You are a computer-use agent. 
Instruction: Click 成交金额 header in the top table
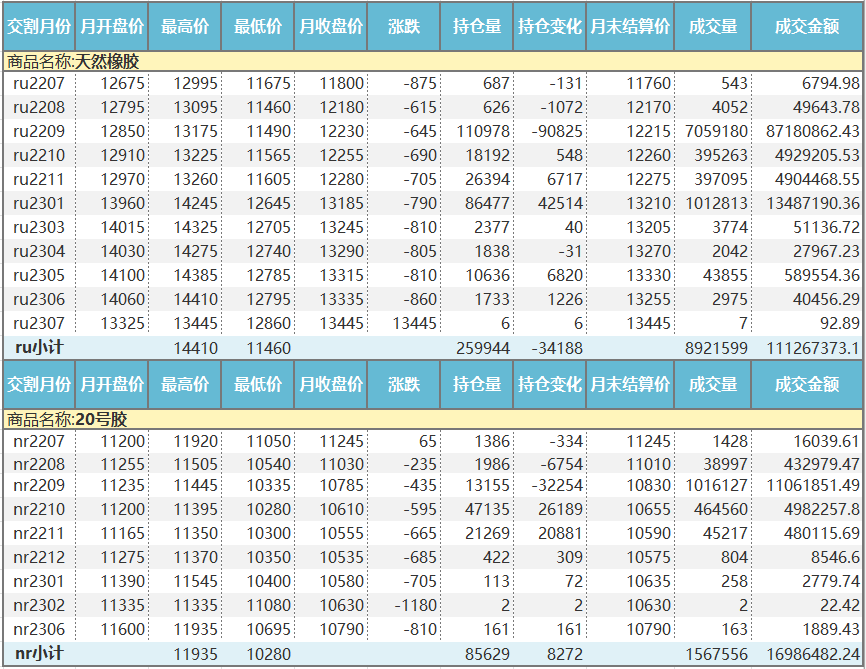pos(806,27)
